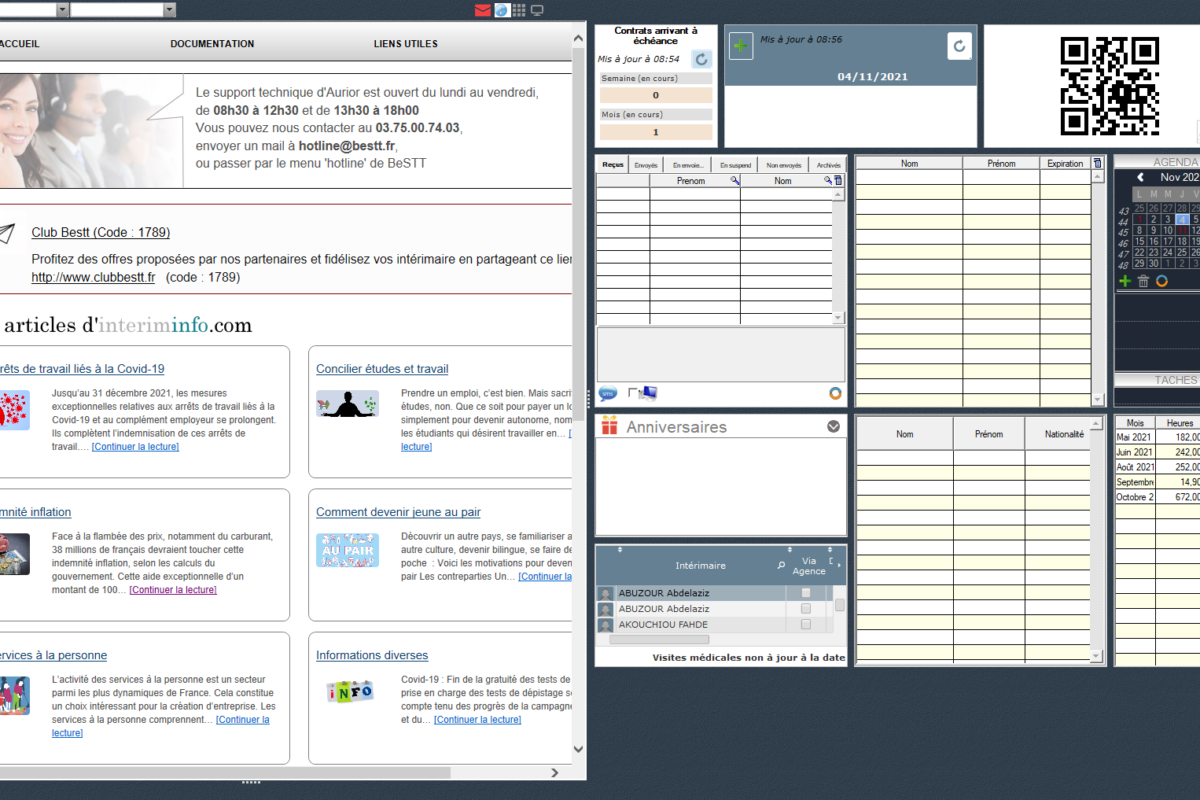
Task: Add agenda event with green plus
Action: tap(1125, 281)
